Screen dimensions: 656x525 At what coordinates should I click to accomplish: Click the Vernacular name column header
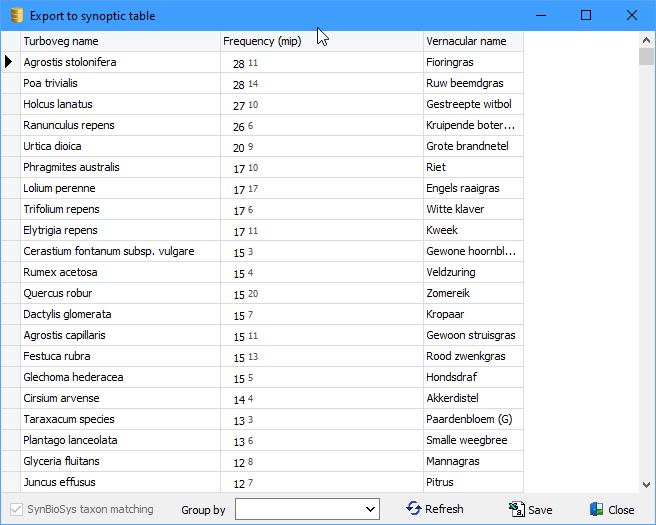point(472,41)
